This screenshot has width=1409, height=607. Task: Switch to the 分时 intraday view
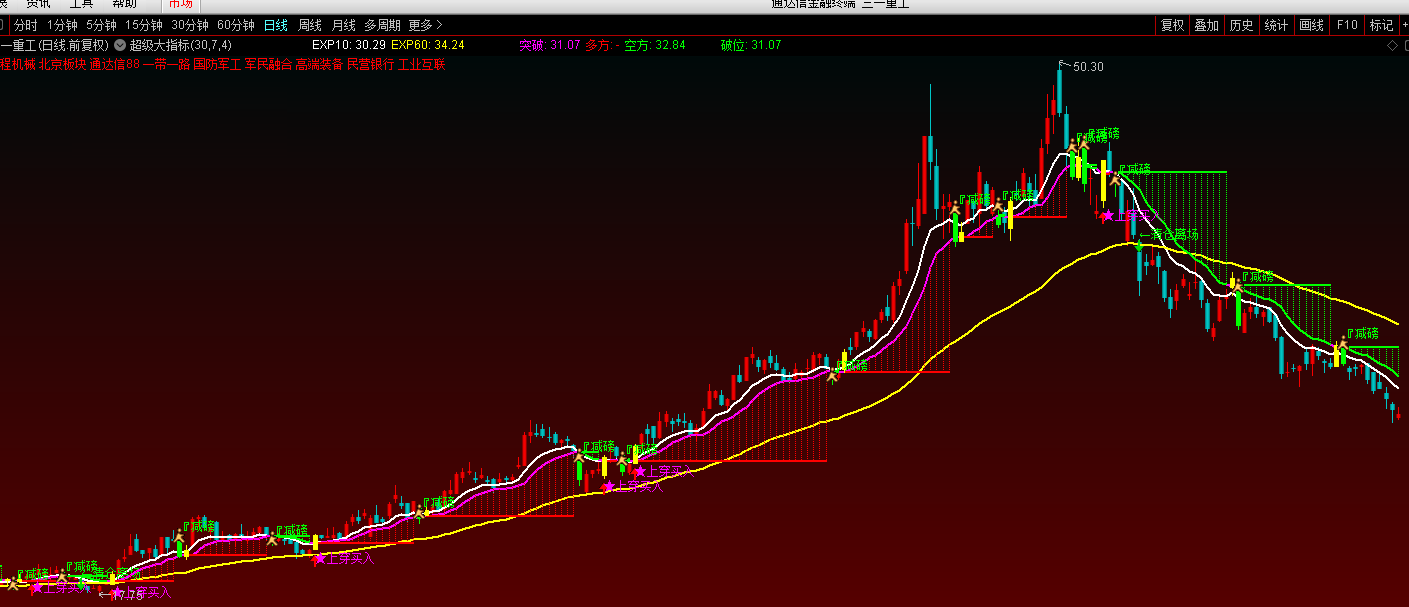click(x=26, y=25)
